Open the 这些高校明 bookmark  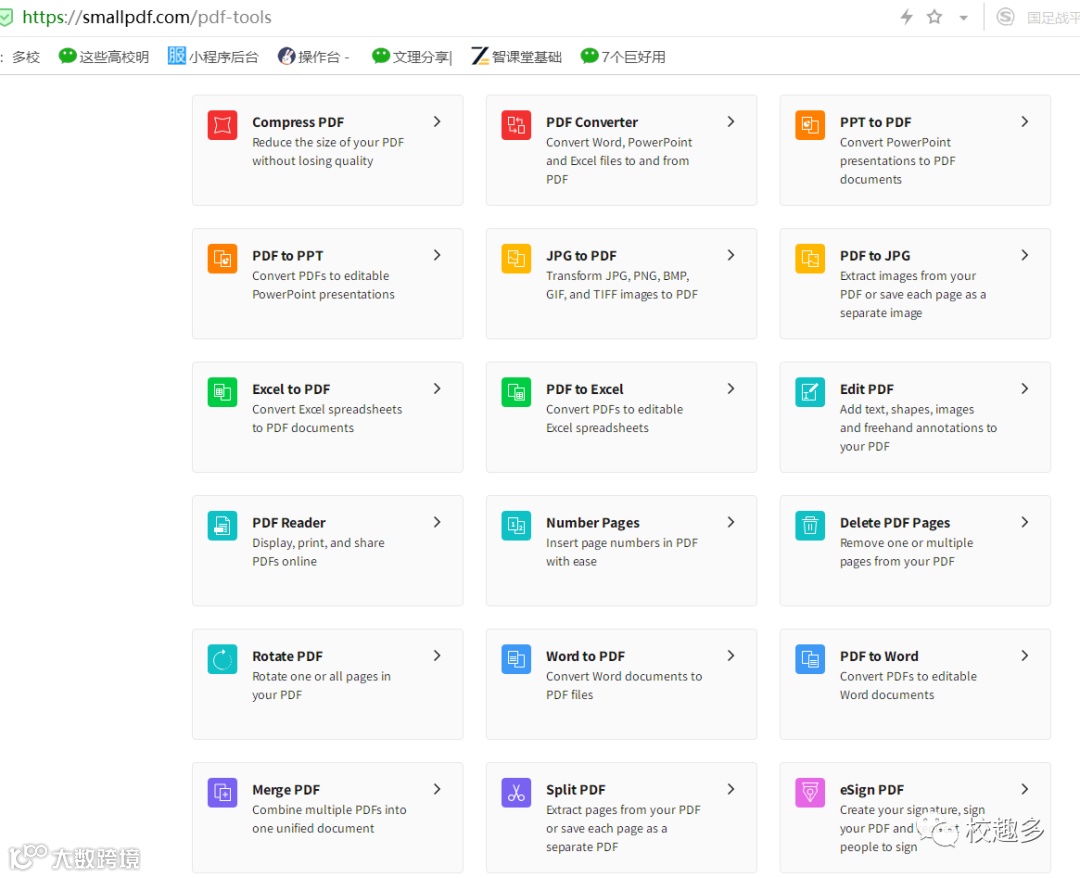[104, 56]
